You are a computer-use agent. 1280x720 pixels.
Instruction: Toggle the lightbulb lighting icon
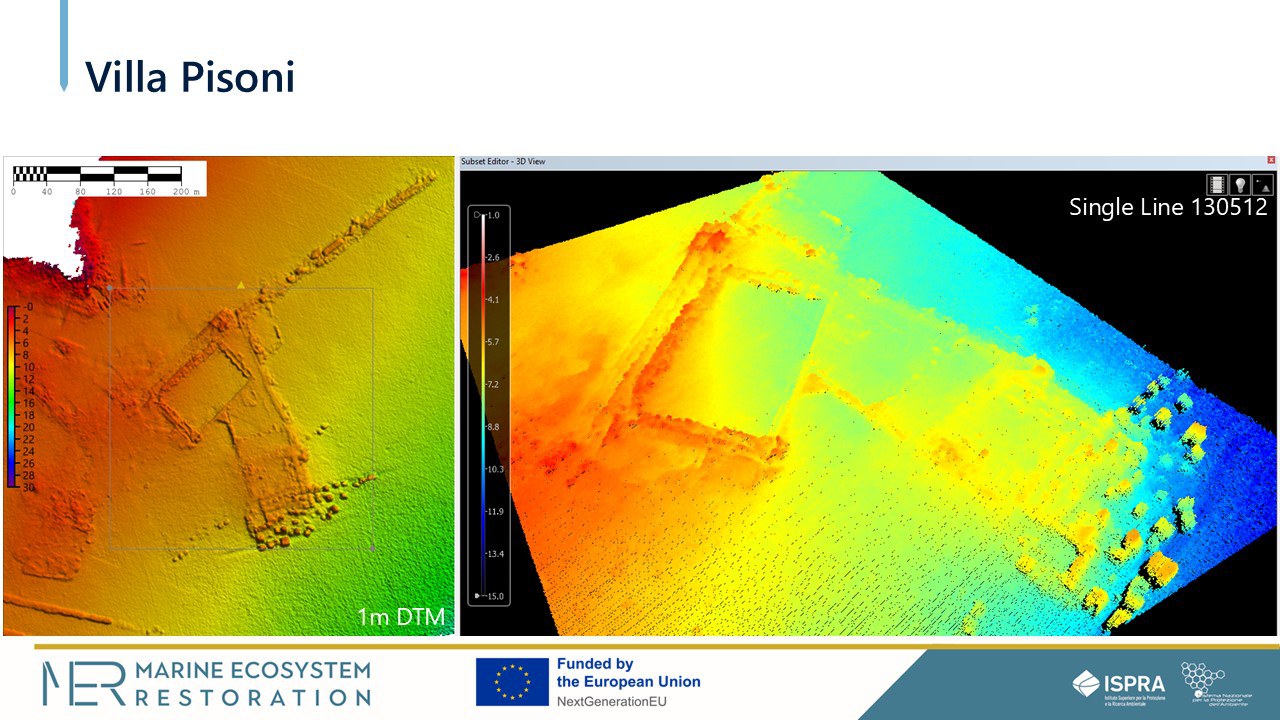coord(1240,184)
